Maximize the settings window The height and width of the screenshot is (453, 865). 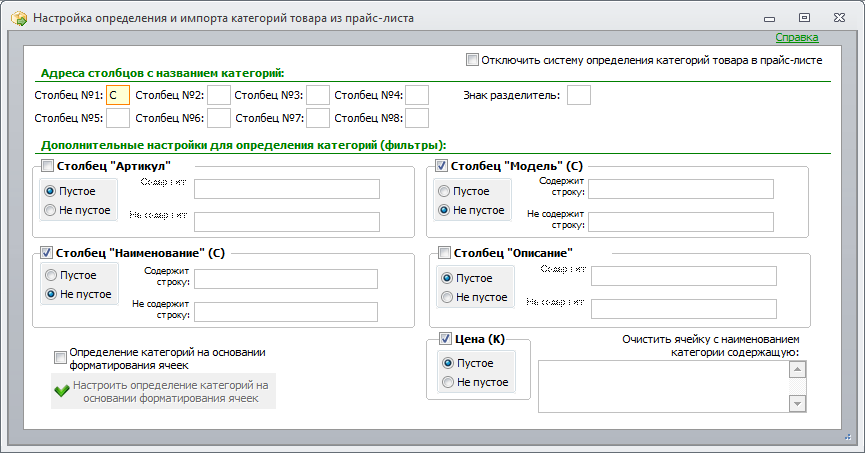point(804,18)
